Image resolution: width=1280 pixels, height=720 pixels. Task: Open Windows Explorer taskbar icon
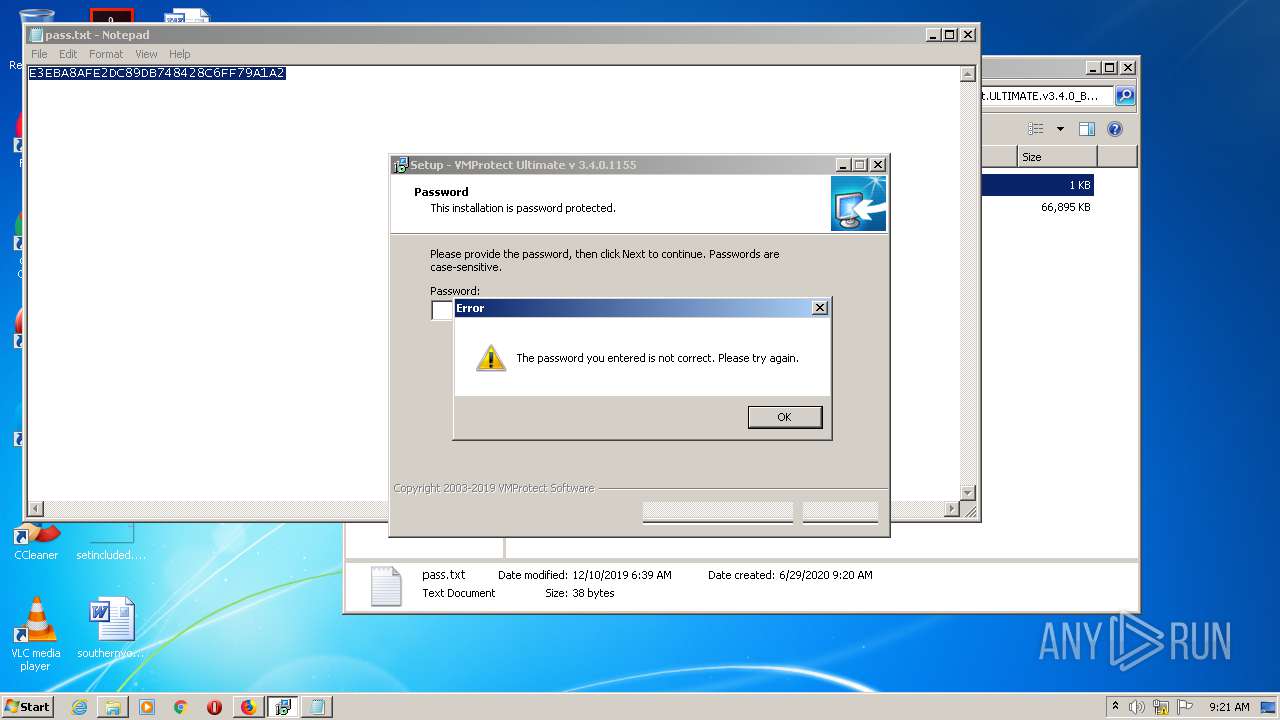[113, 707]
